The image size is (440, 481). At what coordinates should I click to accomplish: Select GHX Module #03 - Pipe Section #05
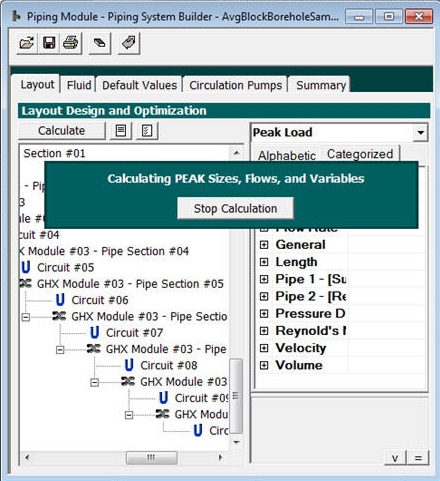coord(130,284)
